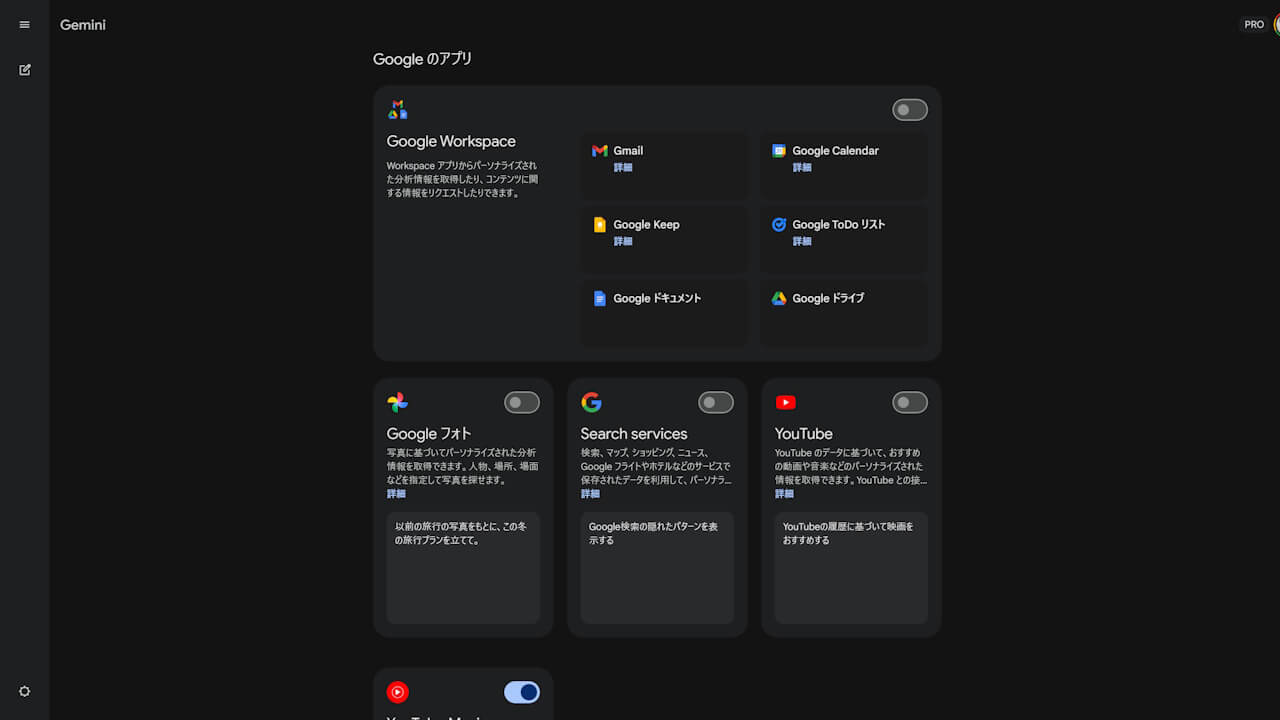Open the sidebar with the hamburger menu
Viewport: 1280px width, 720px height.
point(24,24)
